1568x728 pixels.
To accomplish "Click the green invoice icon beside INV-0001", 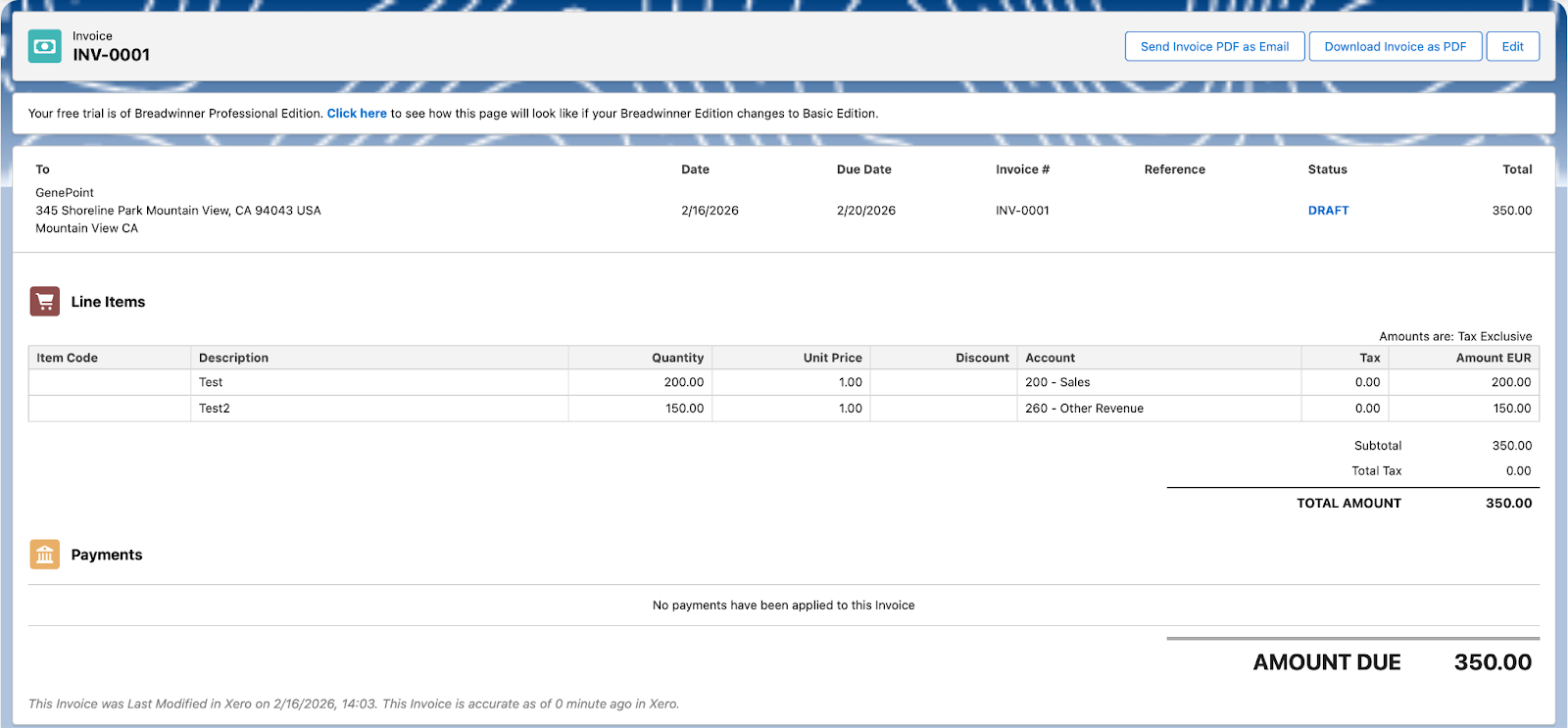I will click(x=44, y=46).
